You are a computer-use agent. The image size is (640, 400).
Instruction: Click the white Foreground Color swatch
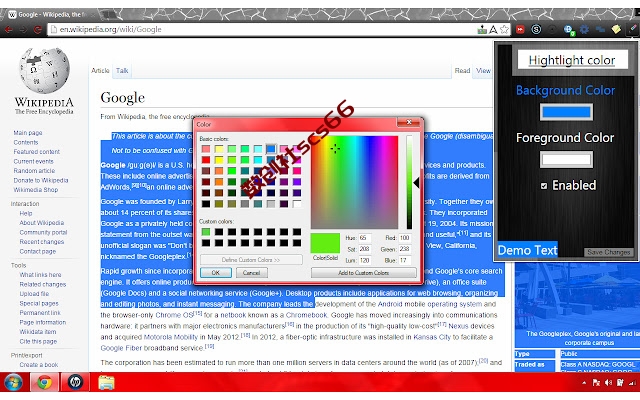(x=566, y=160)
